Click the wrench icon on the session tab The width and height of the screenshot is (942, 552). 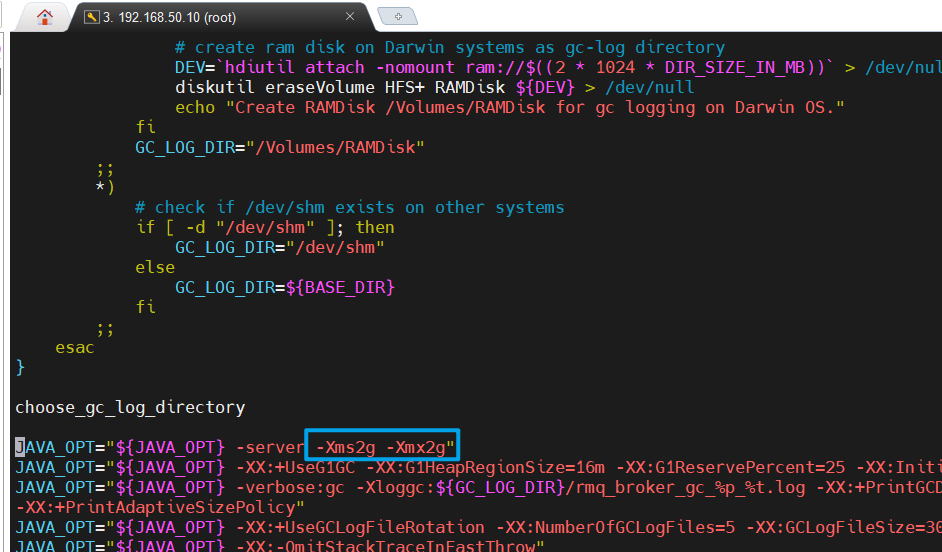click(x=91, y=17)
